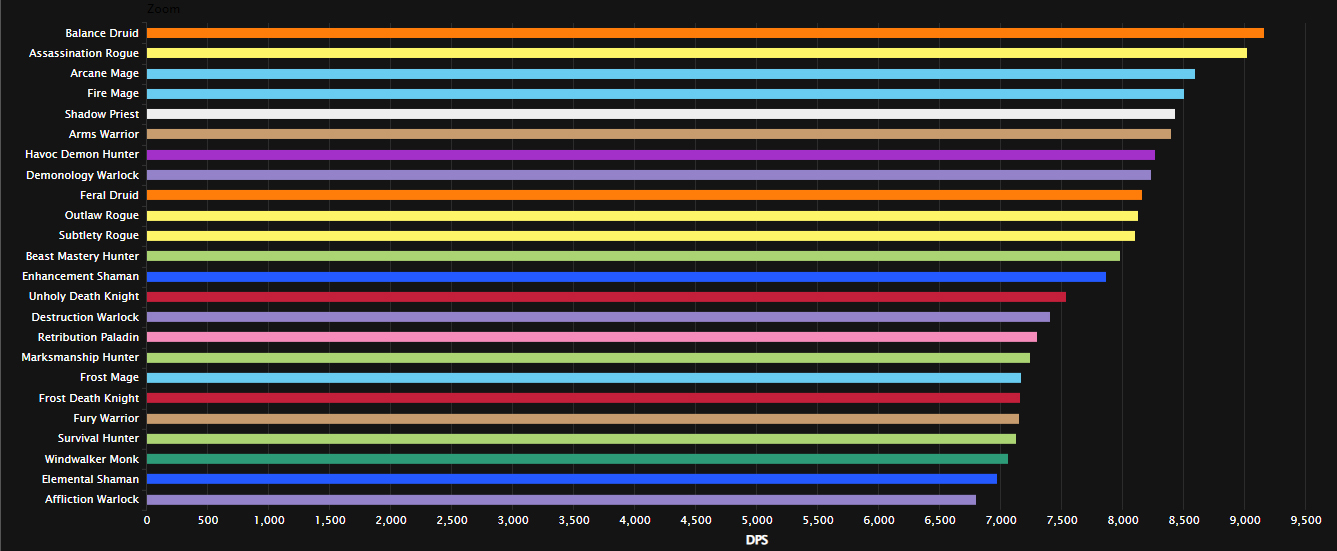Click the Survival Hunter bar
Screen dimensions: 1337x551
click(x=581, y=439)
